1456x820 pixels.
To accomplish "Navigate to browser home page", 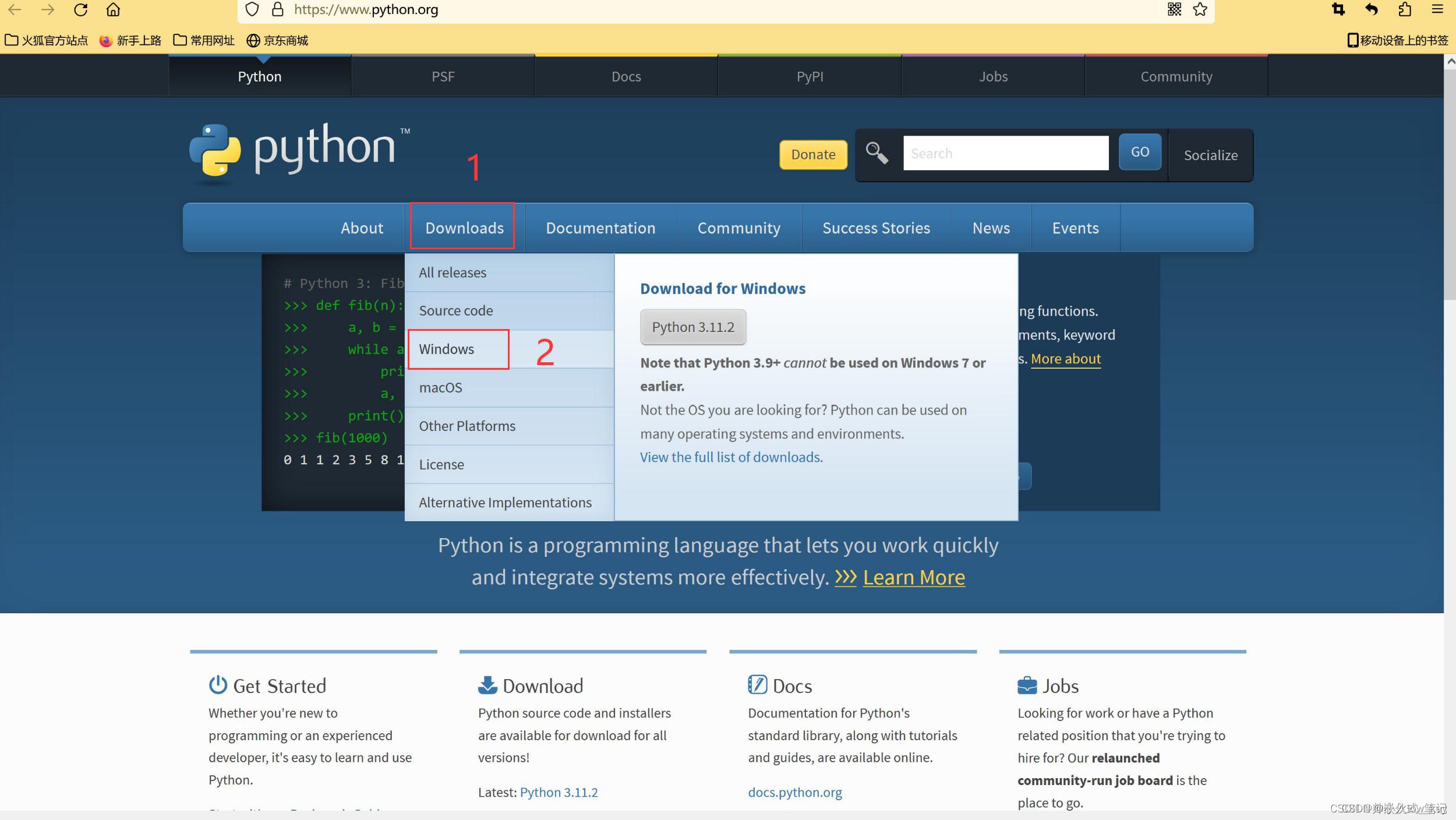I will pyautogui.click(x=113, y=9).
